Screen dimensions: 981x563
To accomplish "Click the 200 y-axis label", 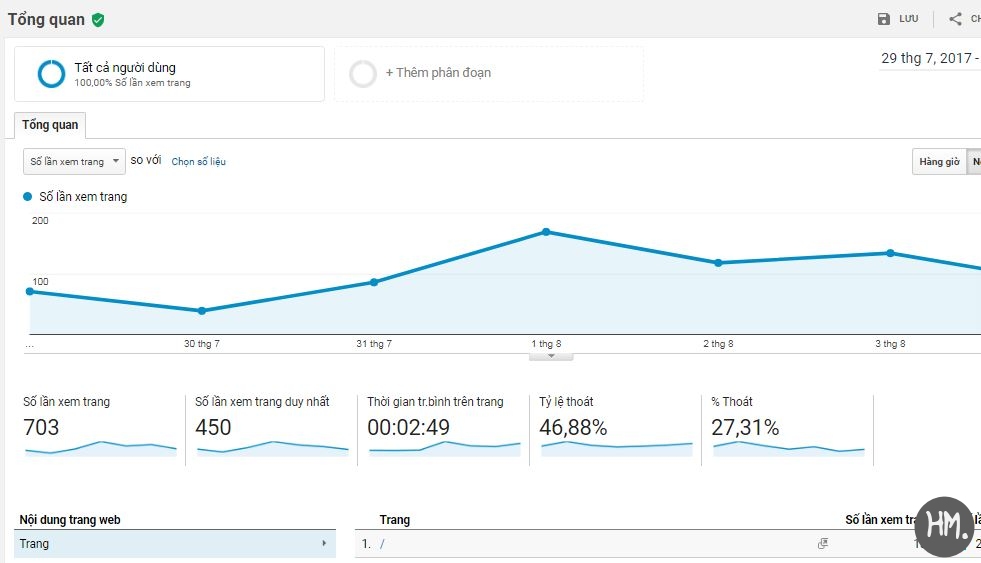I will click(x=40, y=220).
